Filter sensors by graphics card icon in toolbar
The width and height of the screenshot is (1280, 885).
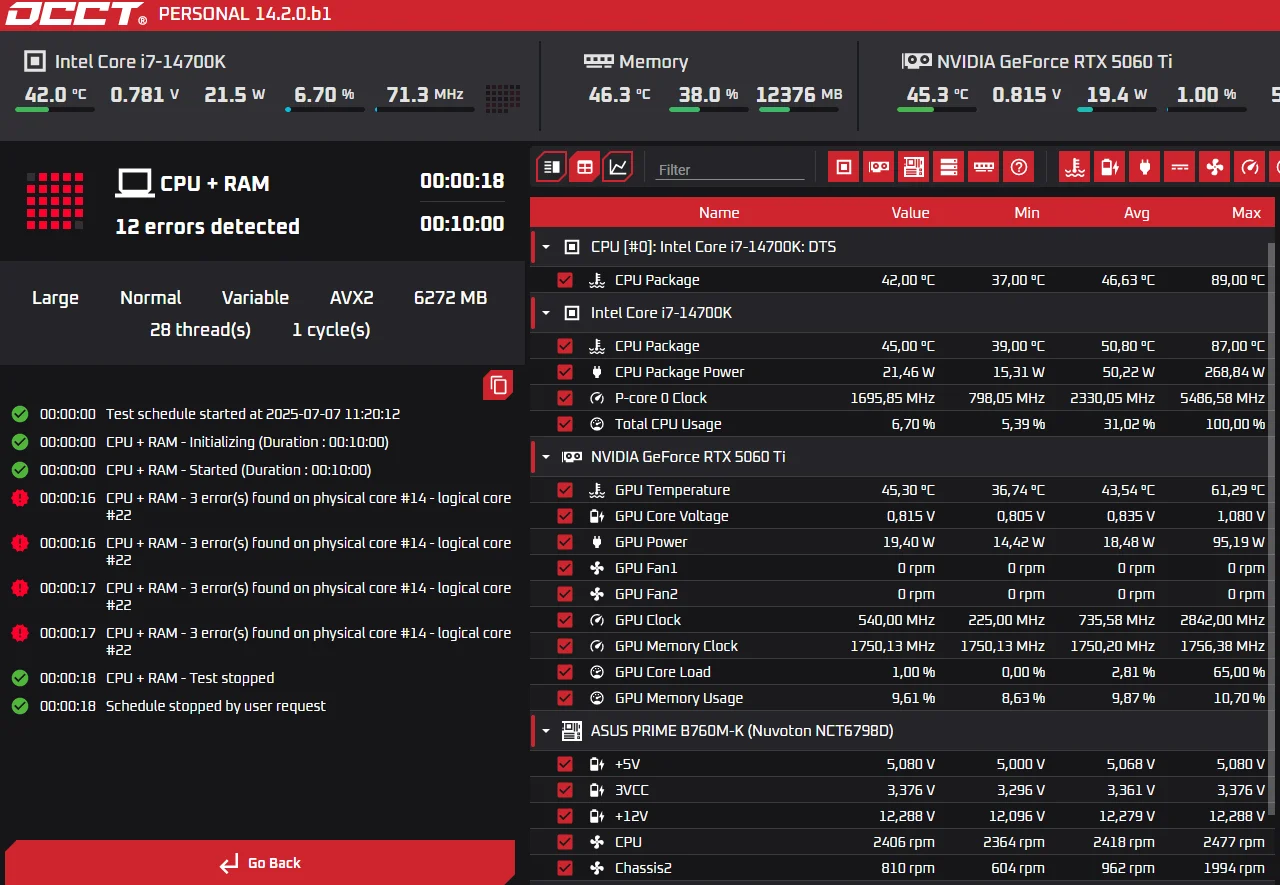pyautogui.click(x=879, y=167)
